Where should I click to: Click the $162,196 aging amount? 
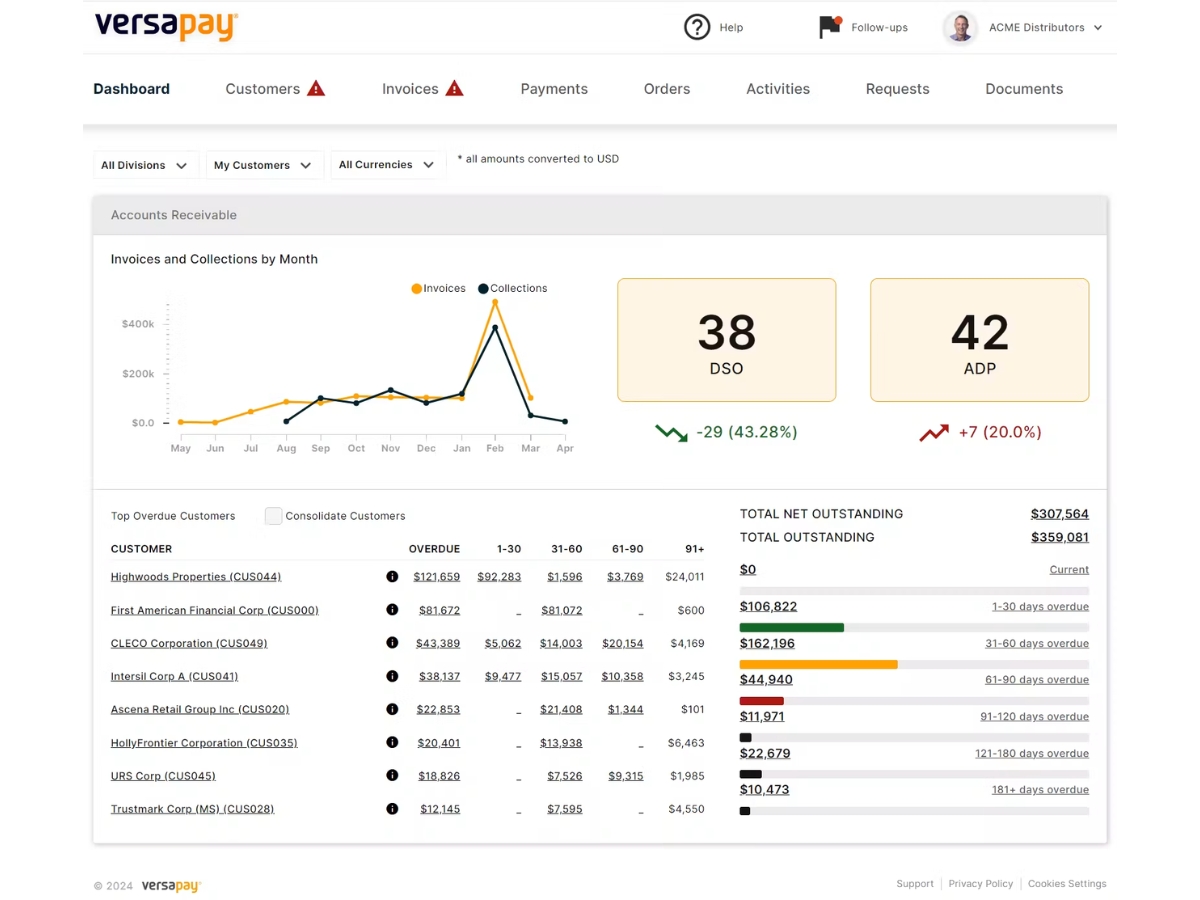pyautogui.click(x=768, y=643)
